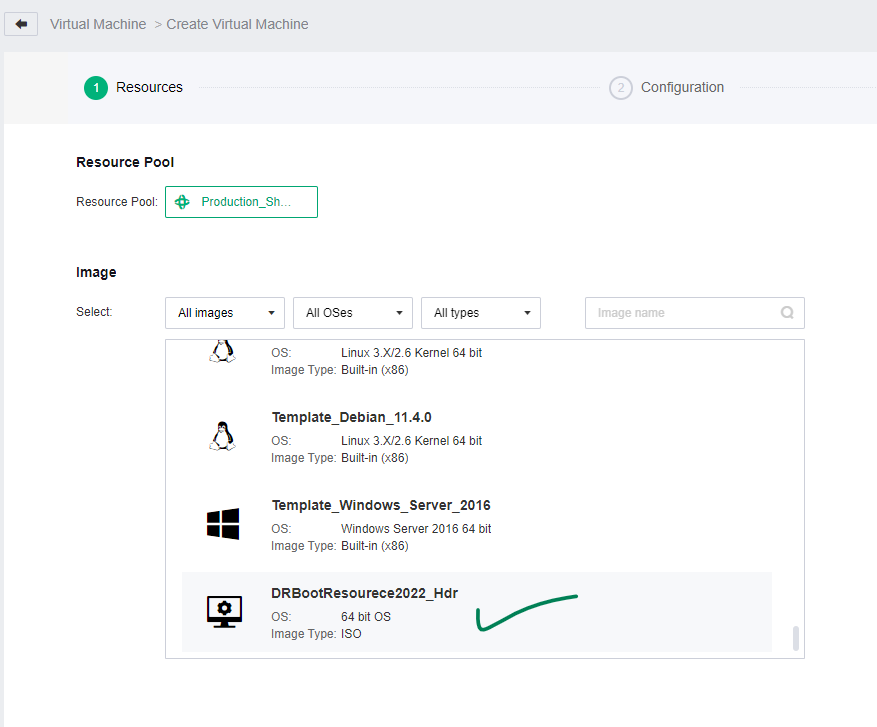
Task: Go to the Configuration step
Action: point(682,87)
